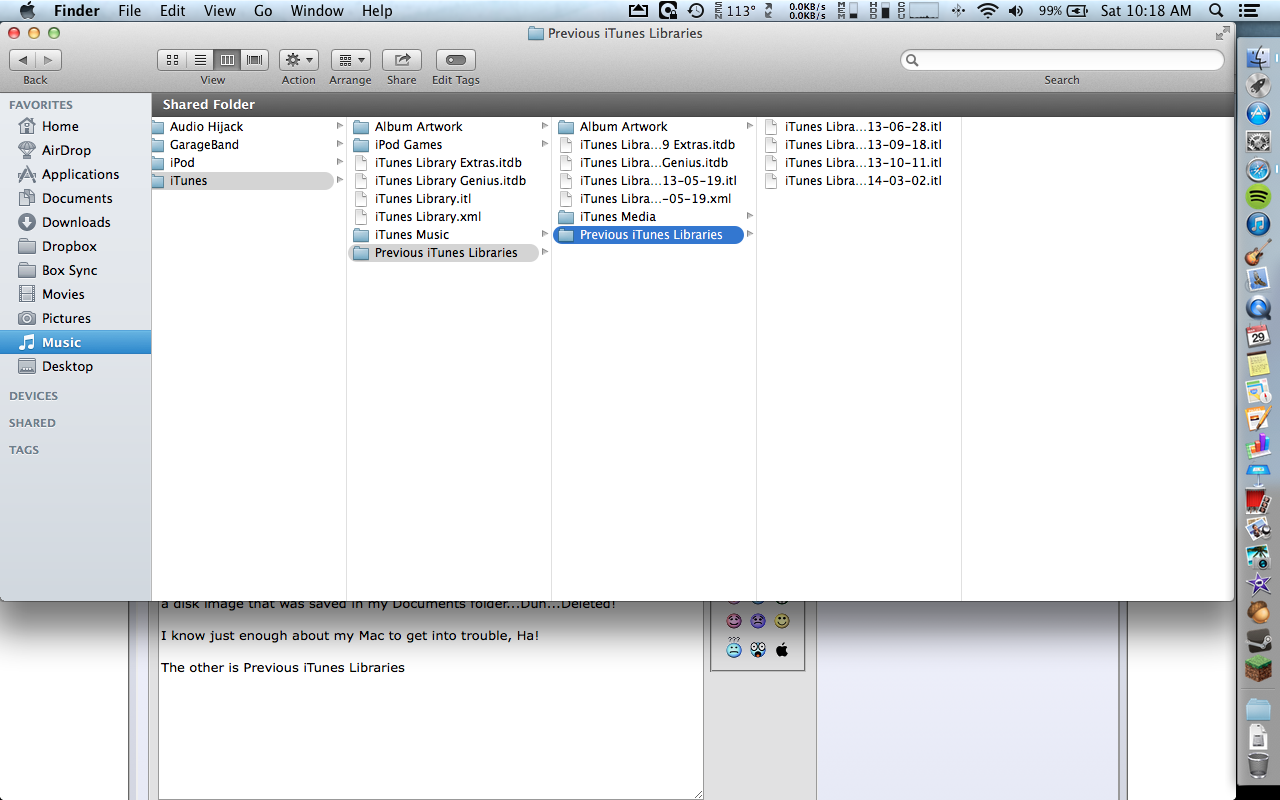This screenshot has width=1280, height=800.
Task: Open Trash in the Dock
Action: tap(1258, 766)
